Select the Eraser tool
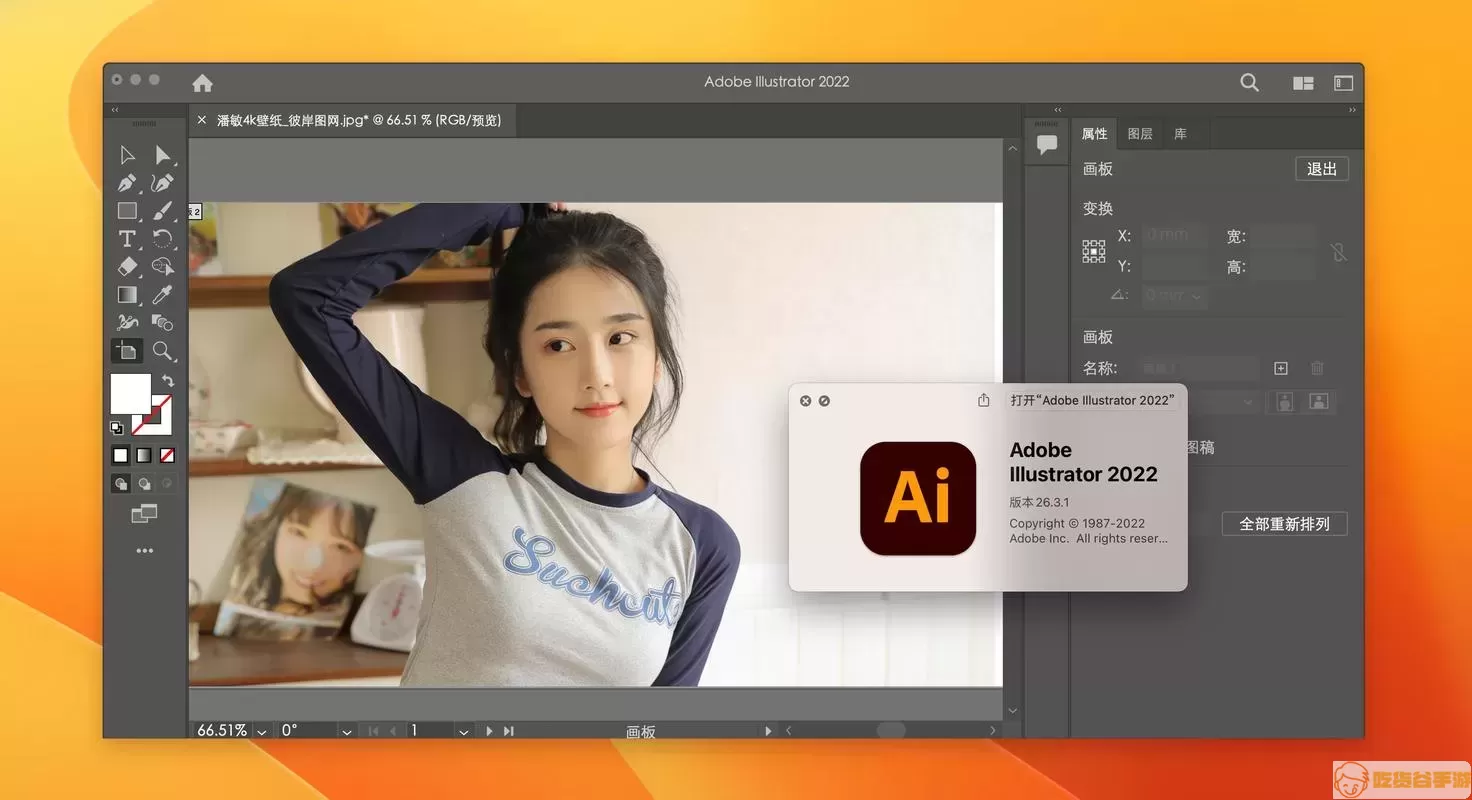 click(127, 267)
